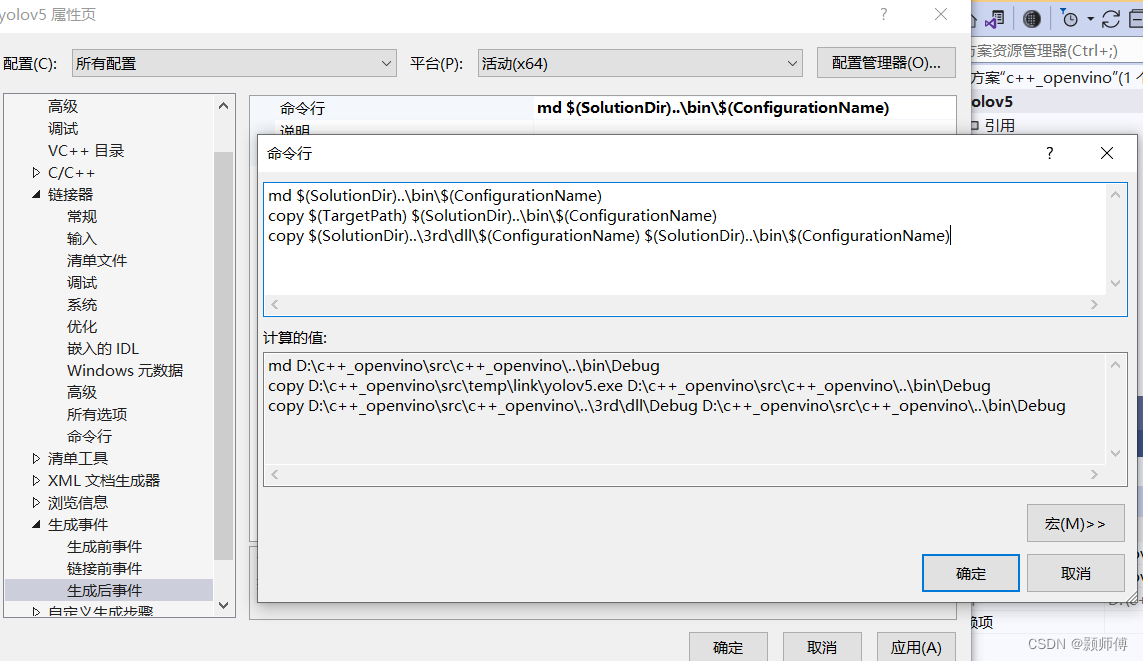Click globe icon in Solution Explorer toolbar
The height and width of the screenshot is (661, 1143).
1031,19
